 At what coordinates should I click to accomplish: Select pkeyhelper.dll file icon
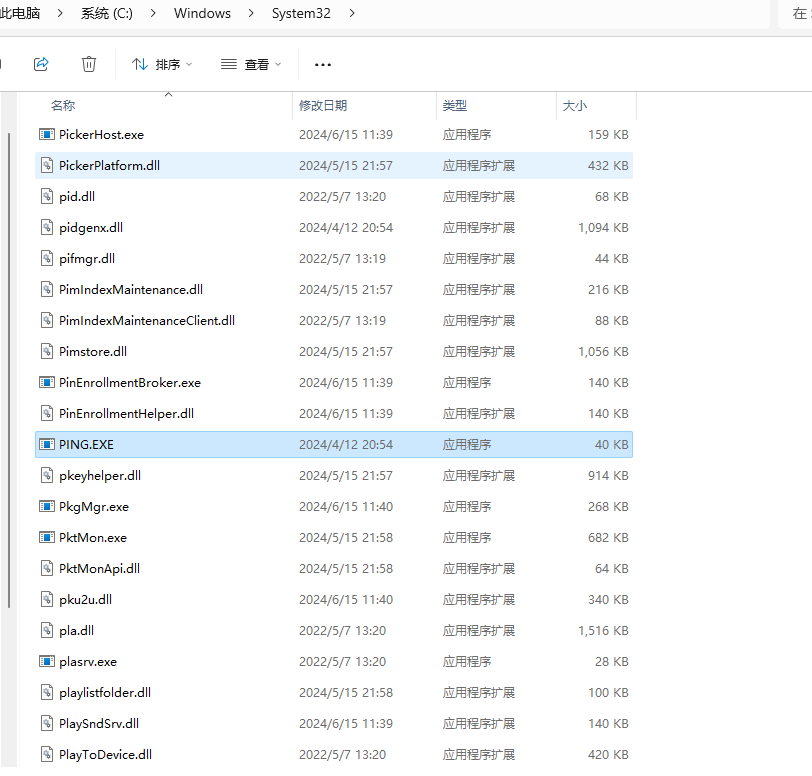click(x=47, y=476)
